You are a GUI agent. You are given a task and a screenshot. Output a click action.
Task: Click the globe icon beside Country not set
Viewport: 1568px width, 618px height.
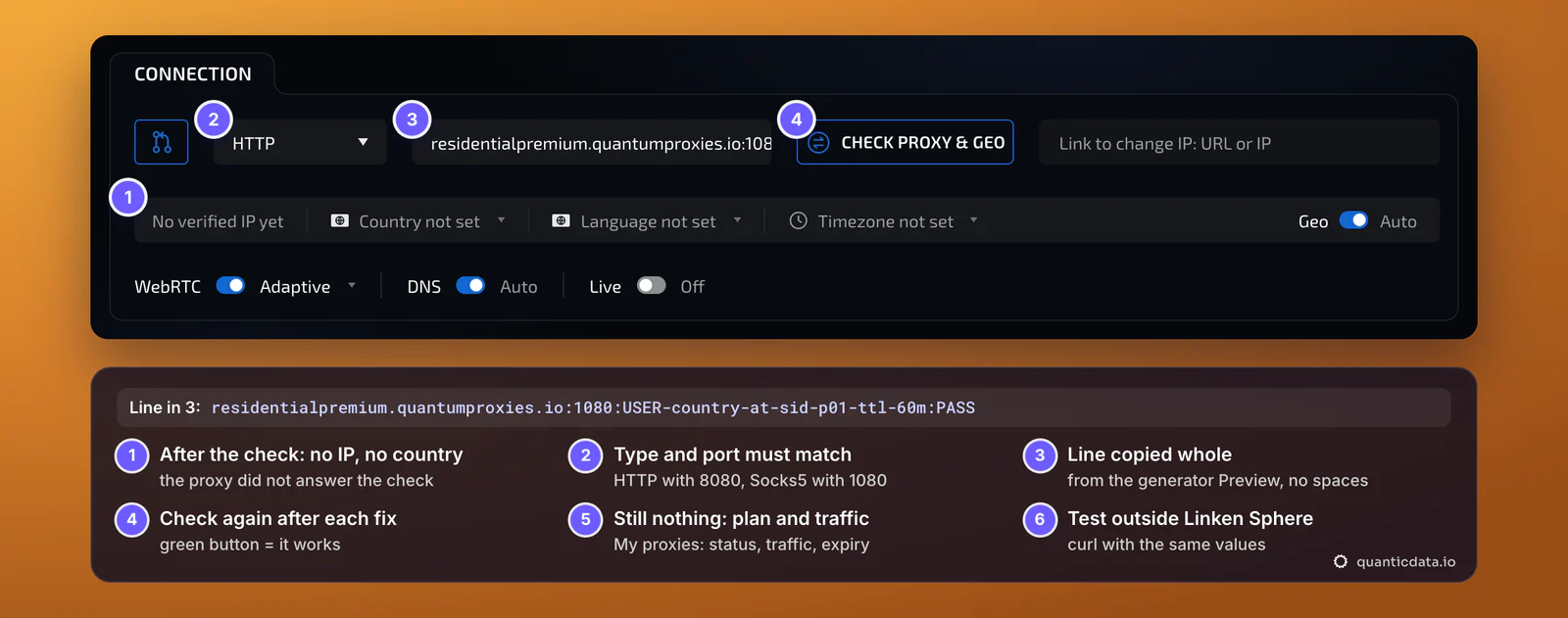340,221
